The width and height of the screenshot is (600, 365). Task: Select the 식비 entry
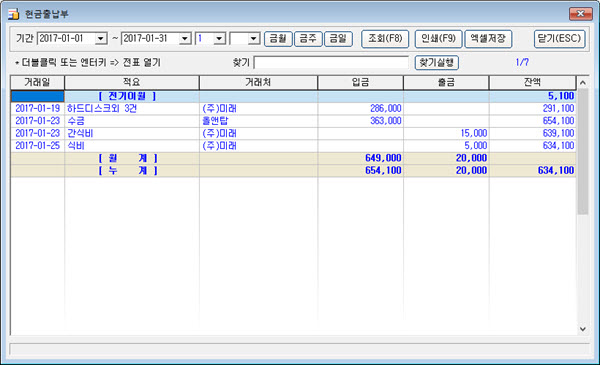(76, 146)
